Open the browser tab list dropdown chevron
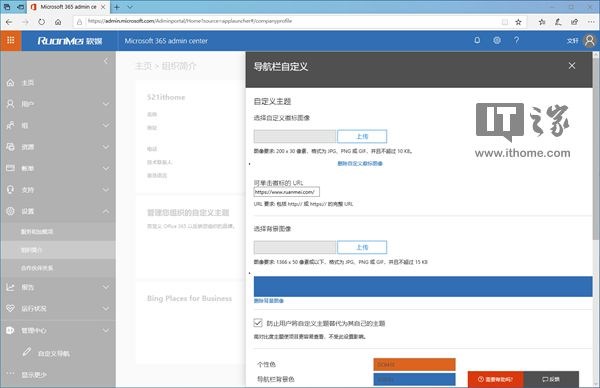 (130, 7)
